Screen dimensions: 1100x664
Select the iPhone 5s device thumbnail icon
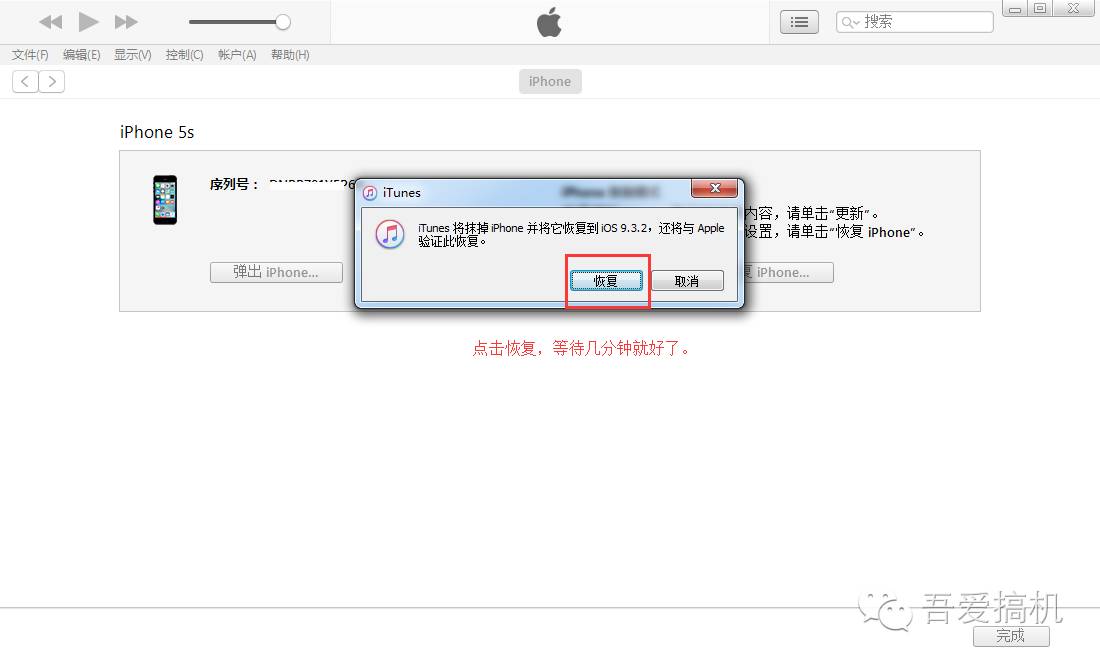164,199
